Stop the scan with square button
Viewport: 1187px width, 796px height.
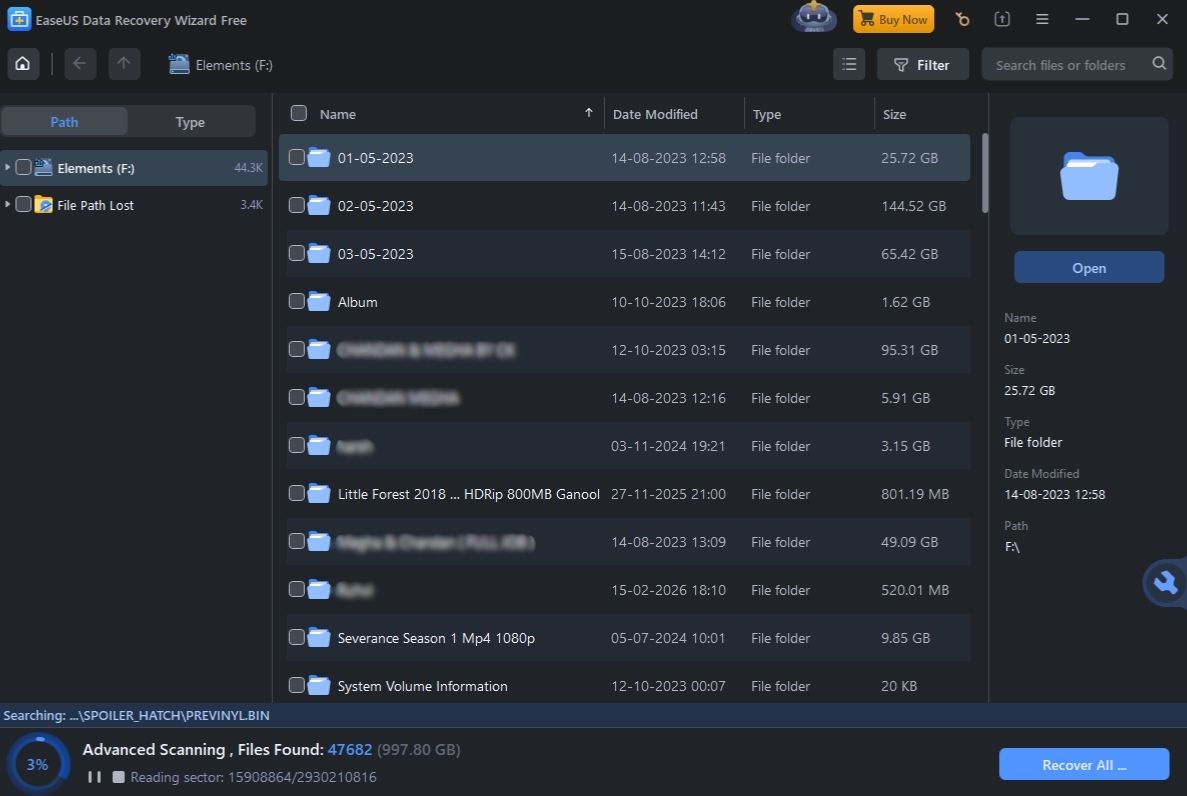[118, 777]
